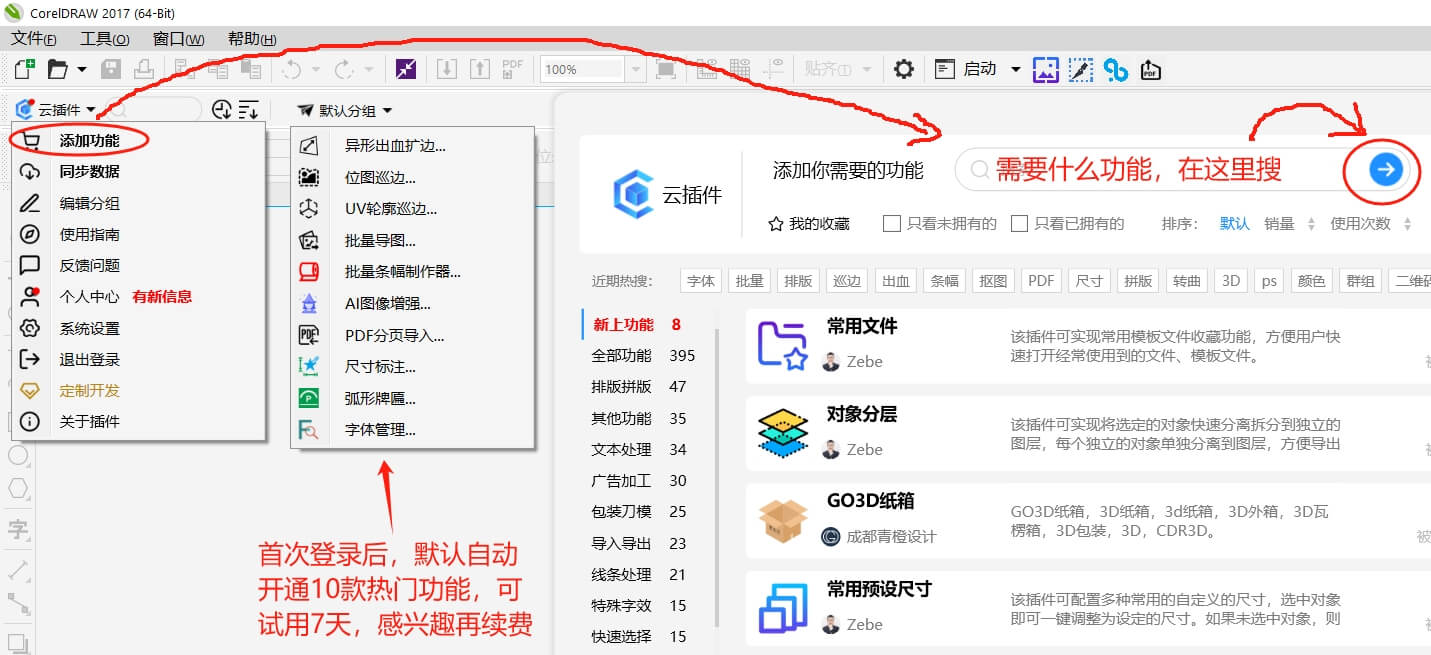Image resolution: width=1431 pixels, height=655 pixels.
Task: Click the 常用预设尺寸 squares icon
Action: tap(783, 607)
